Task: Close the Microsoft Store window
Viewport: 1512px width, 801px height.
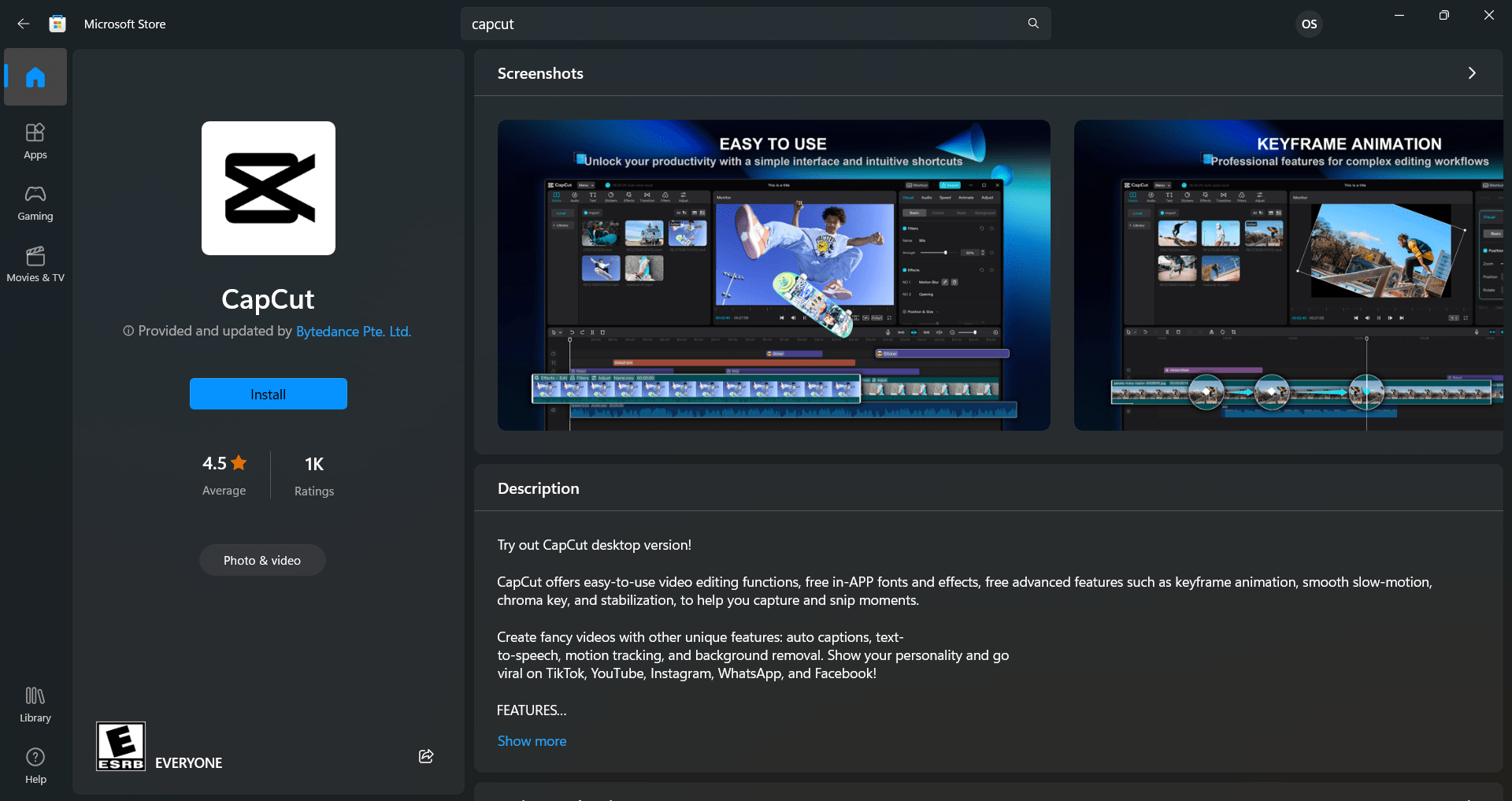Action: [1489, 16]
